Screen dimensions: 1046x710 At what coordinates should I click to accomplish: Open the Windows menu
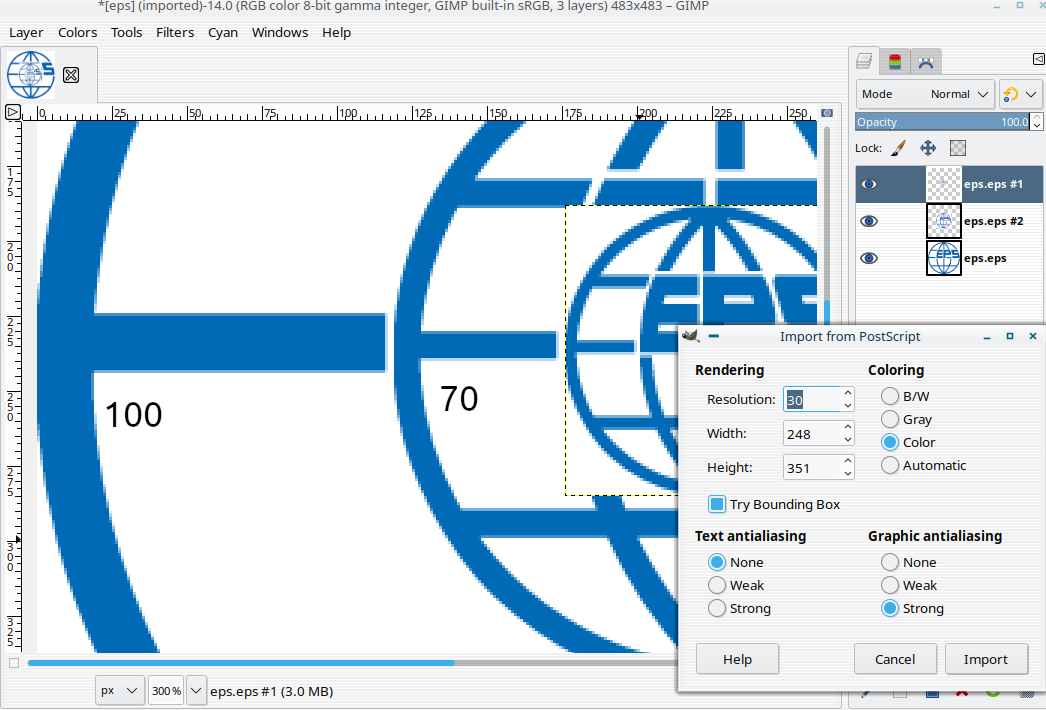coord(280,32)
